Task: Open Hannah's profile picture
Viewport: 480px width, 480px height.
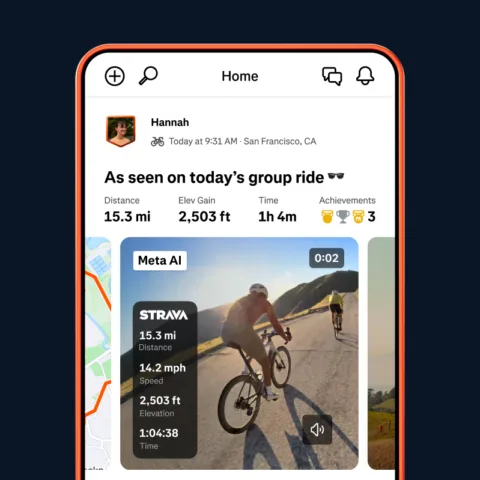Action: click(121, 131)
